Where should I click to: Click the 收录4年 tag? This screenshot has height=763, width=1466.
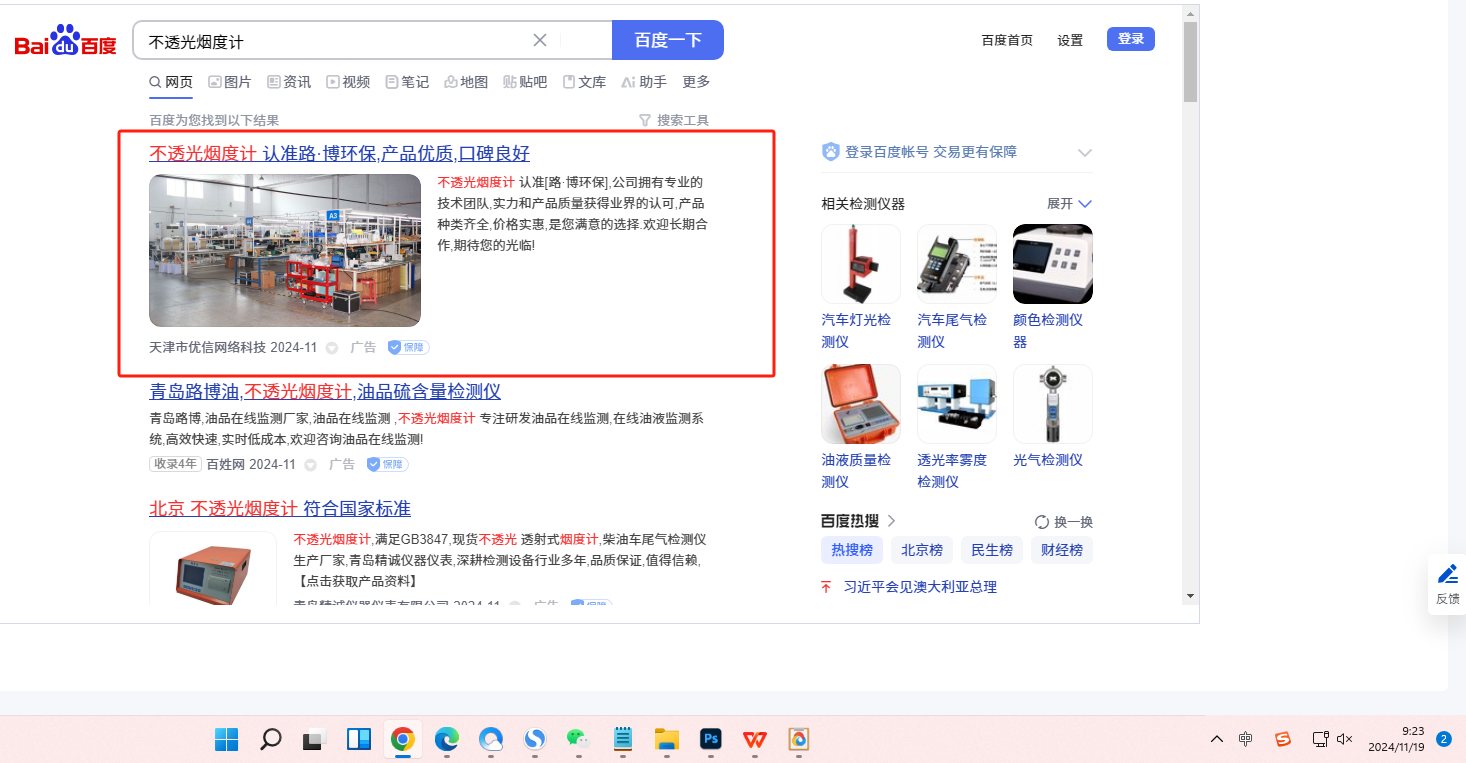click(175, 464)
